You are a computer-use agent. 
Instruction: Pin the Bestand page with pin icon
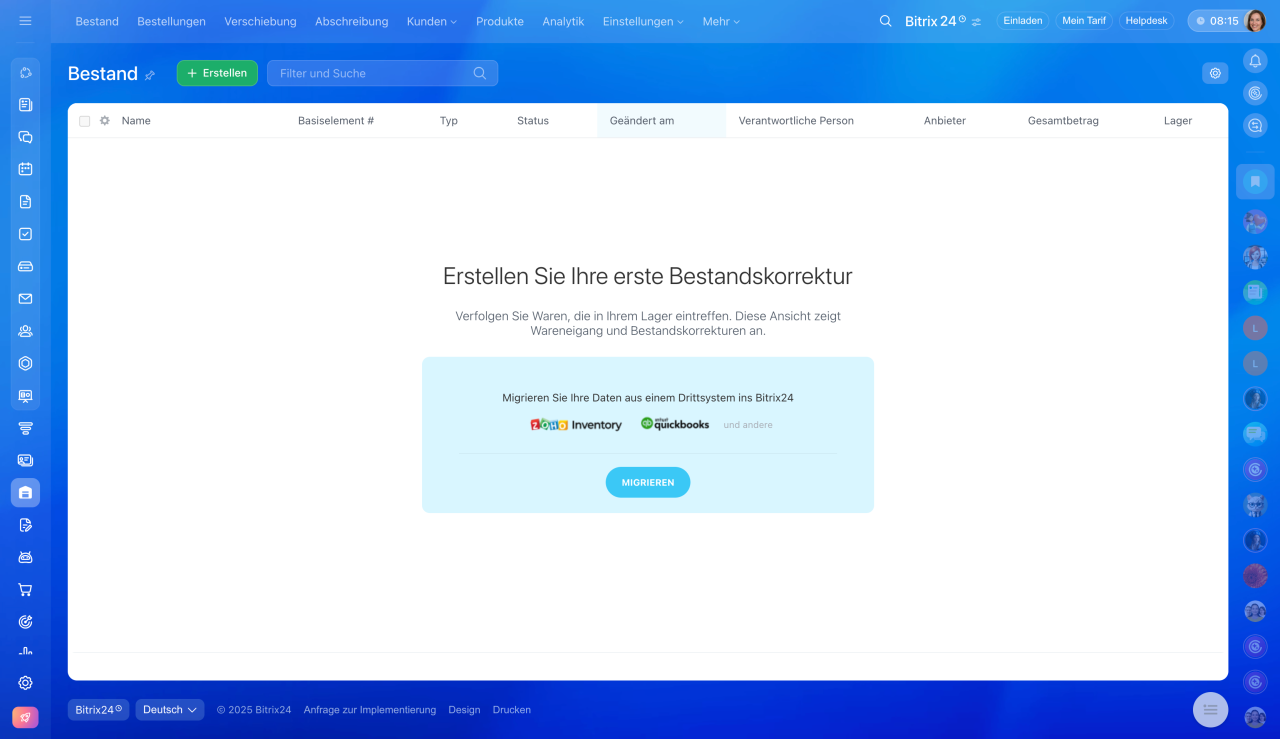point(150,75)
